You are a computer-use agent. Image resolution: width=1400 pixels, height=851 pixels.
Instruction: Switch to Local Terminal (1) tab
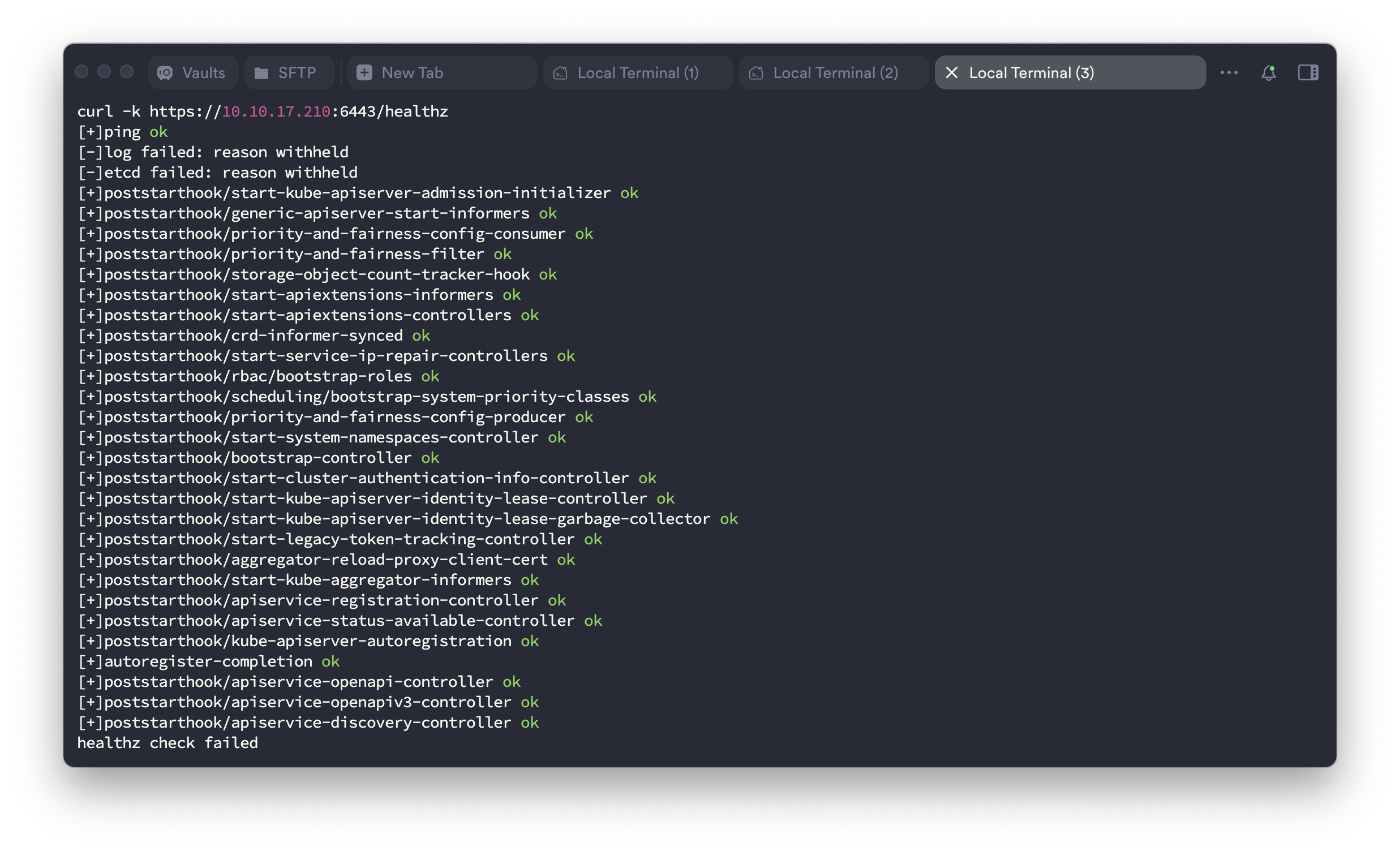(x=638, y=73)
